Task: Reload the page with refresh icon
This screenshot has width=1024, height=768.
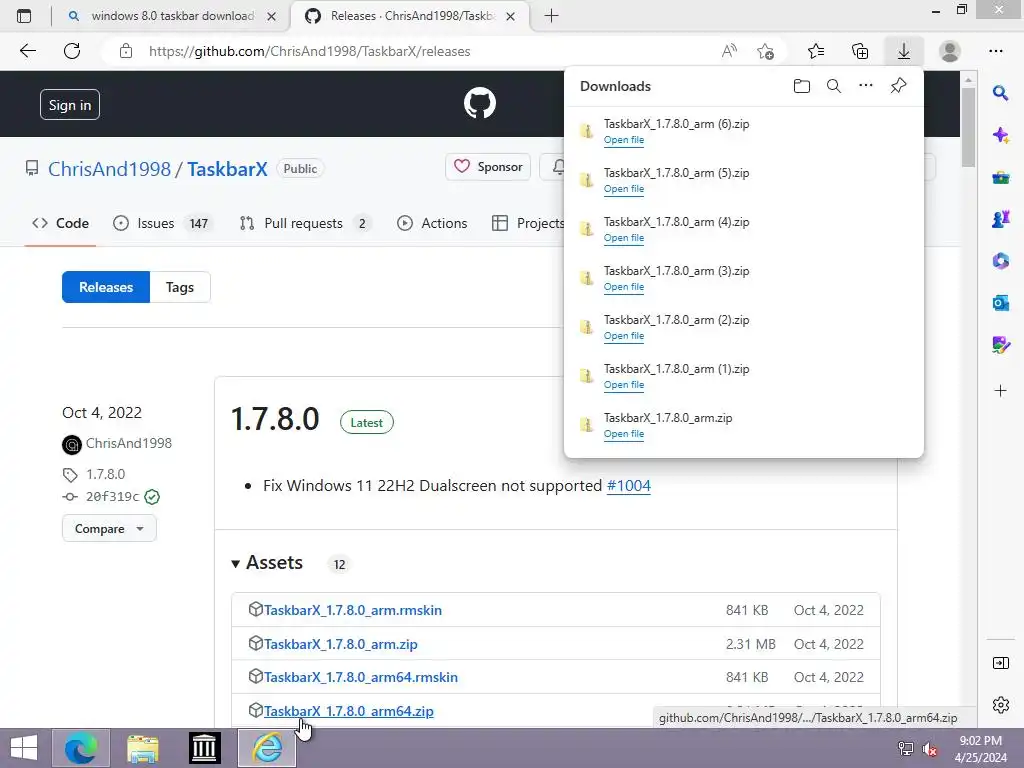Action: click(72, 51)
